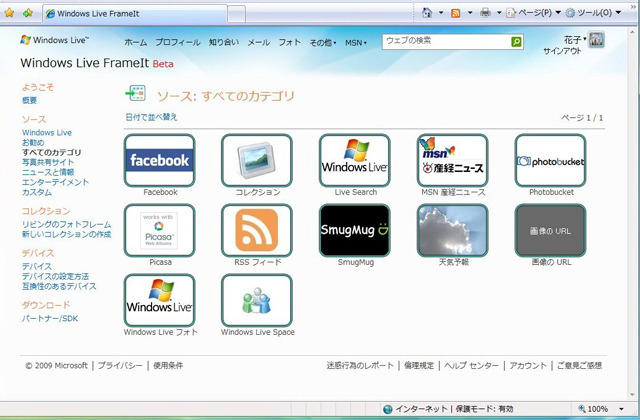Click 使用条件 footer link
The width and height of the screenshot is (640, 420).
coord(168,365)
